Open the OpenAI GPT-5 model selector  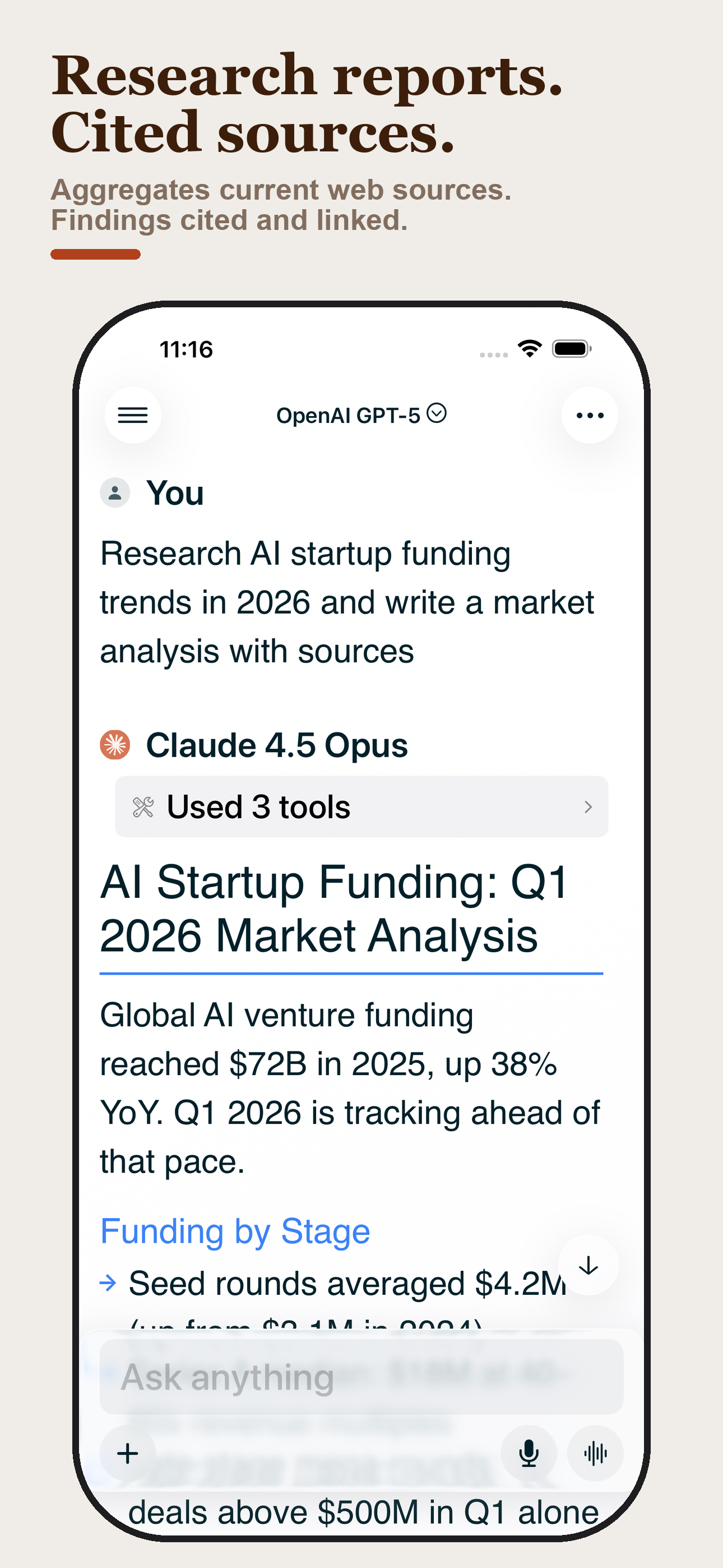pos(361,415)
